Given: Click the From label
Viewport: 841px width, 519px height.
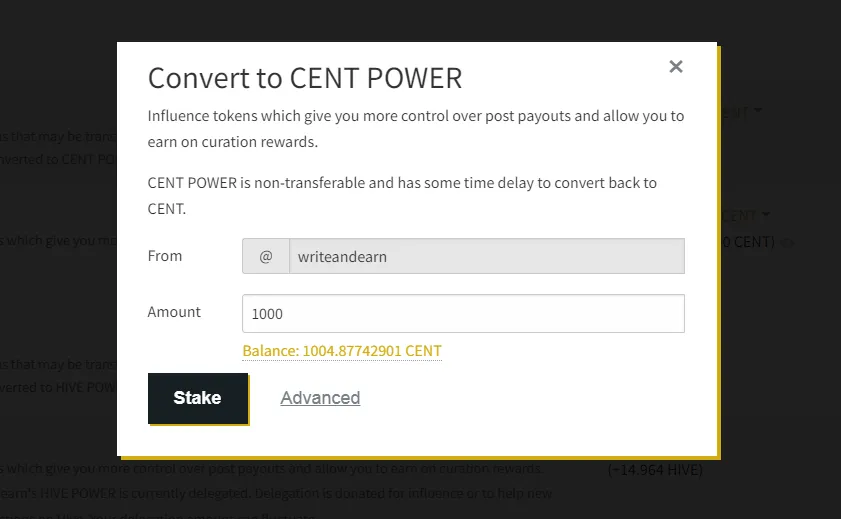Looking at the screenshot, I should click(165, 256).
